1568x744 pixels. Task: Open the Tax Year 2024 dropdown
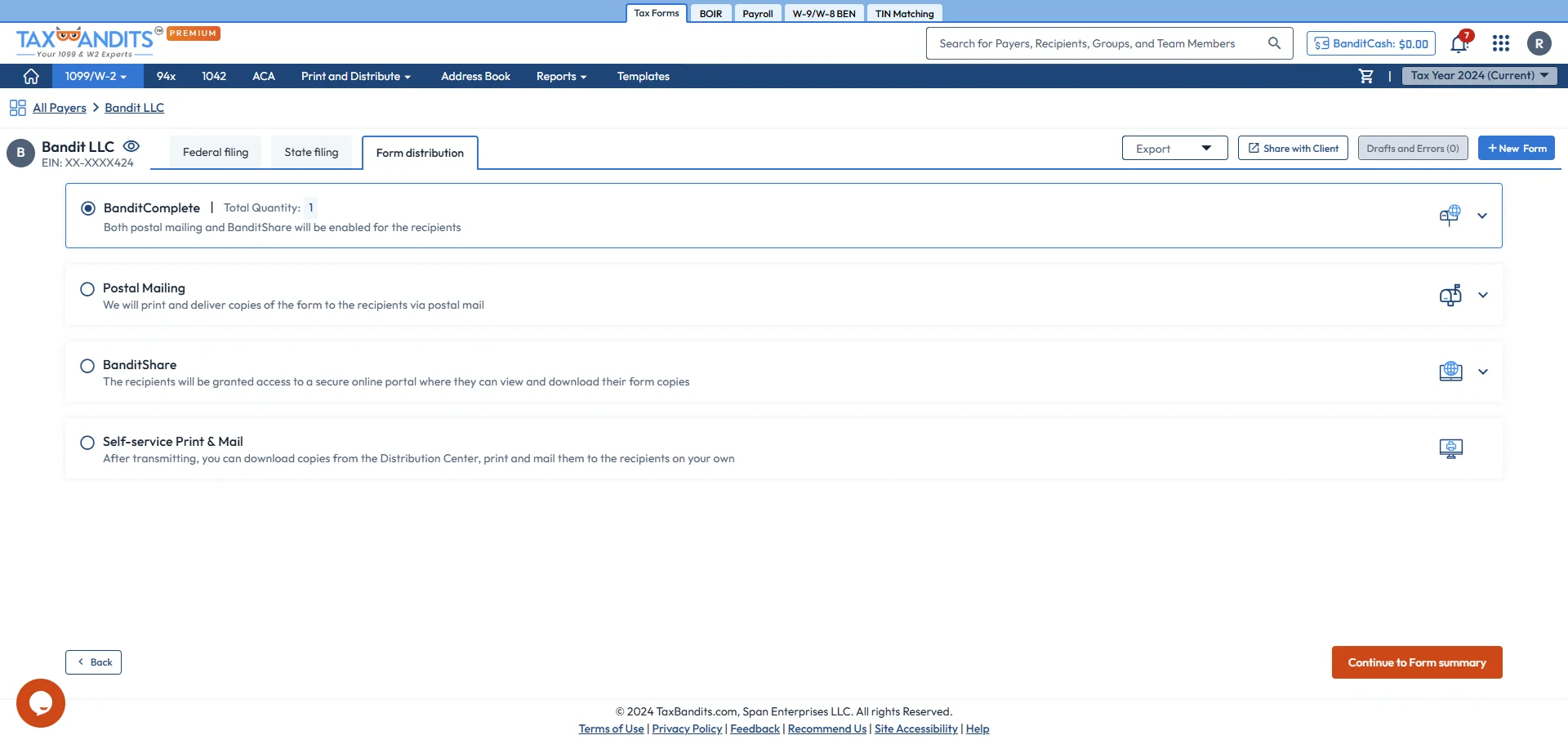click(x=1480, y=76)
